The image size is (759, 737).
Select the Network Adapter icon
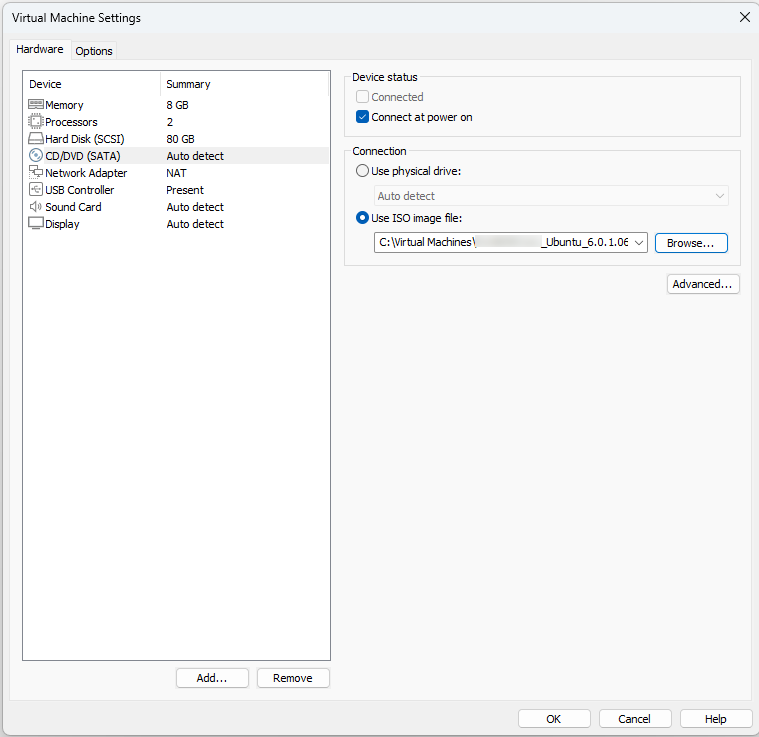pos(36,173)
